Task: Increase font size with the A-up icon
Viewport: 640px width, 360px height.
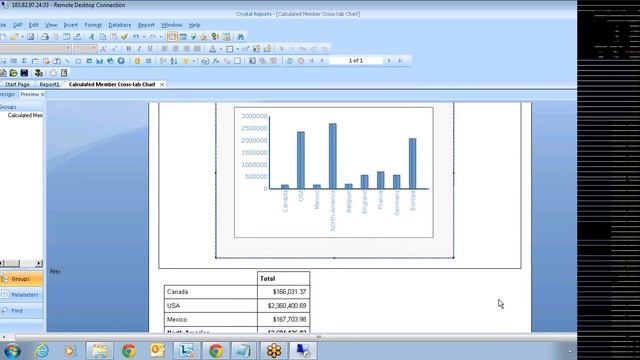Action: (103, 49)
